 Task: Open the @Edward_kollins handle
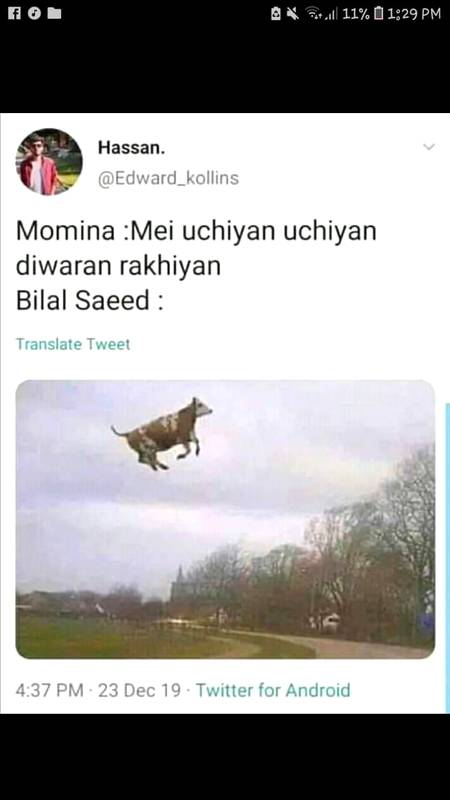168,178
